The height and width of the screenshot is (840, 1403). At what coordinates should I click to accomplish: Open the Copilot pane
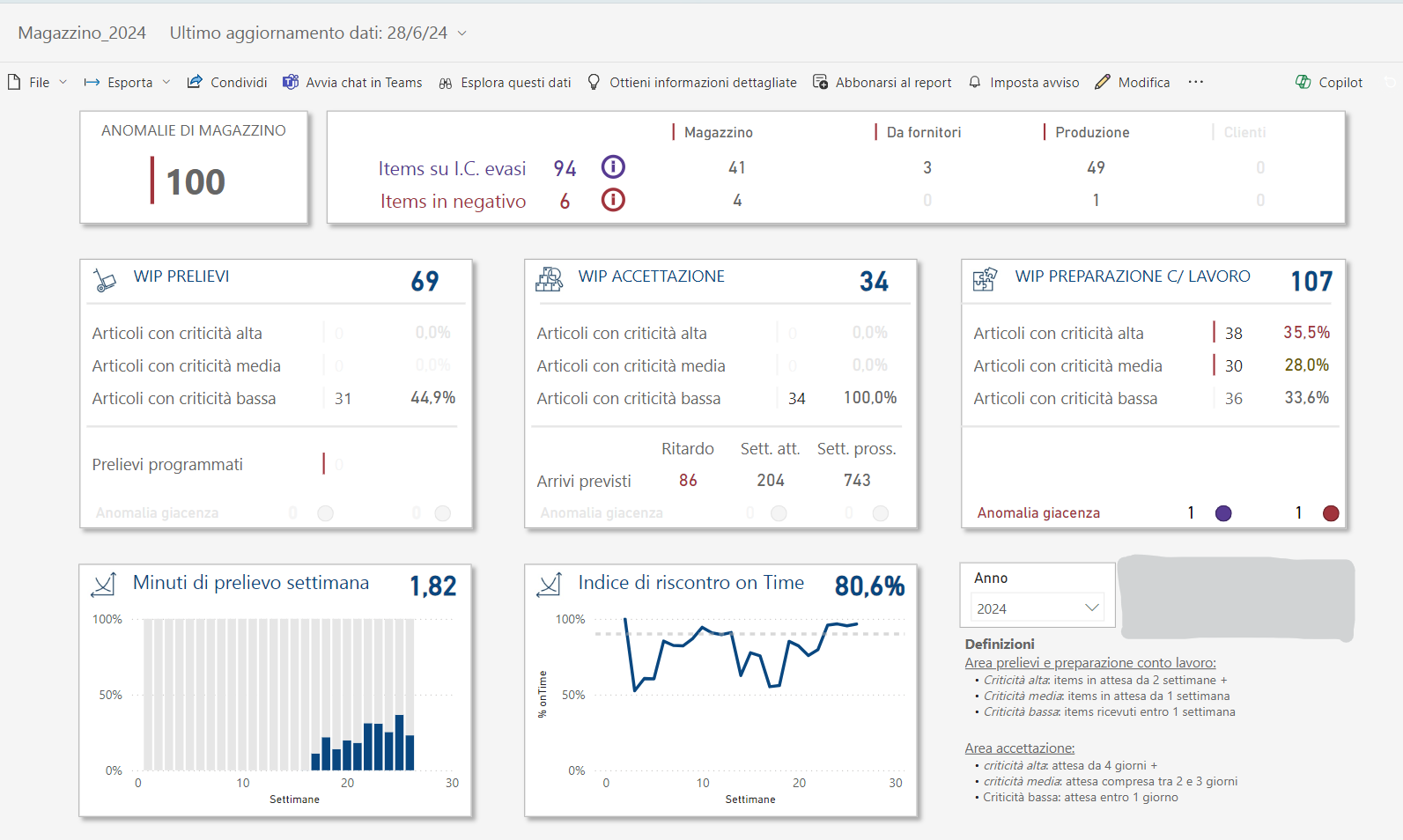[1329, 82]
